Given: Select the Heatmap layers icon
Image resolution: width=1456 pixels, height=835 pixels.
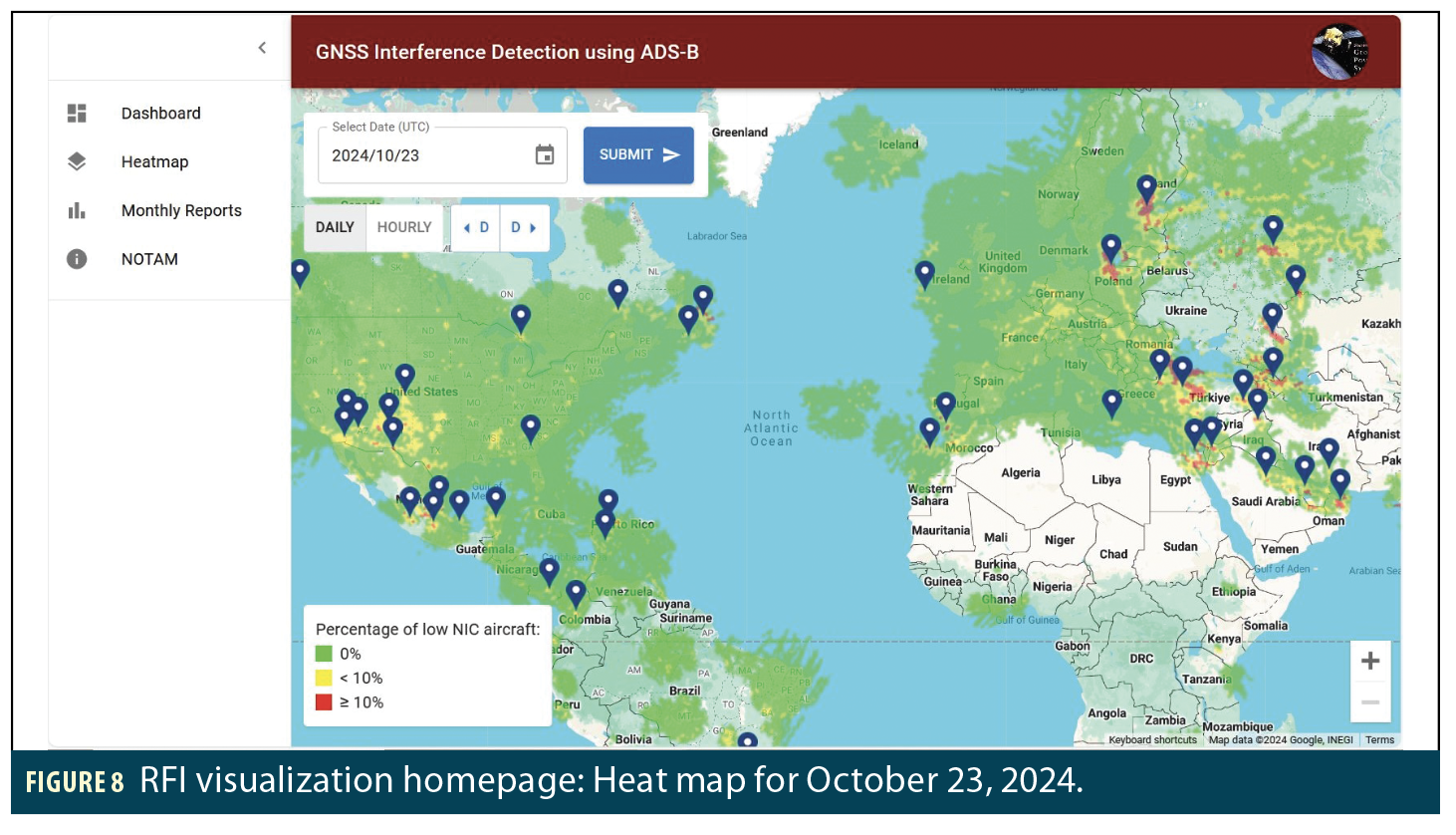Looking at the screenshot, I should [77, 160].
